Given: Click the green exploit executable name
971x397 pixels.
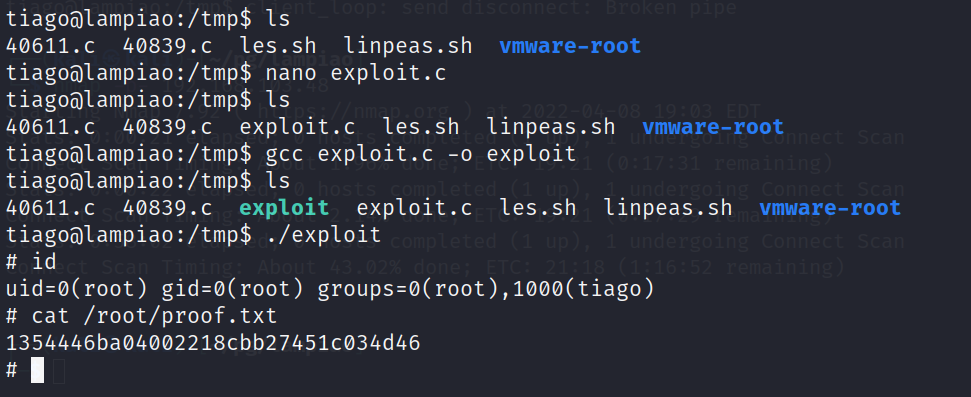Looking at the screenshot, I should click(x=284, y=207).
